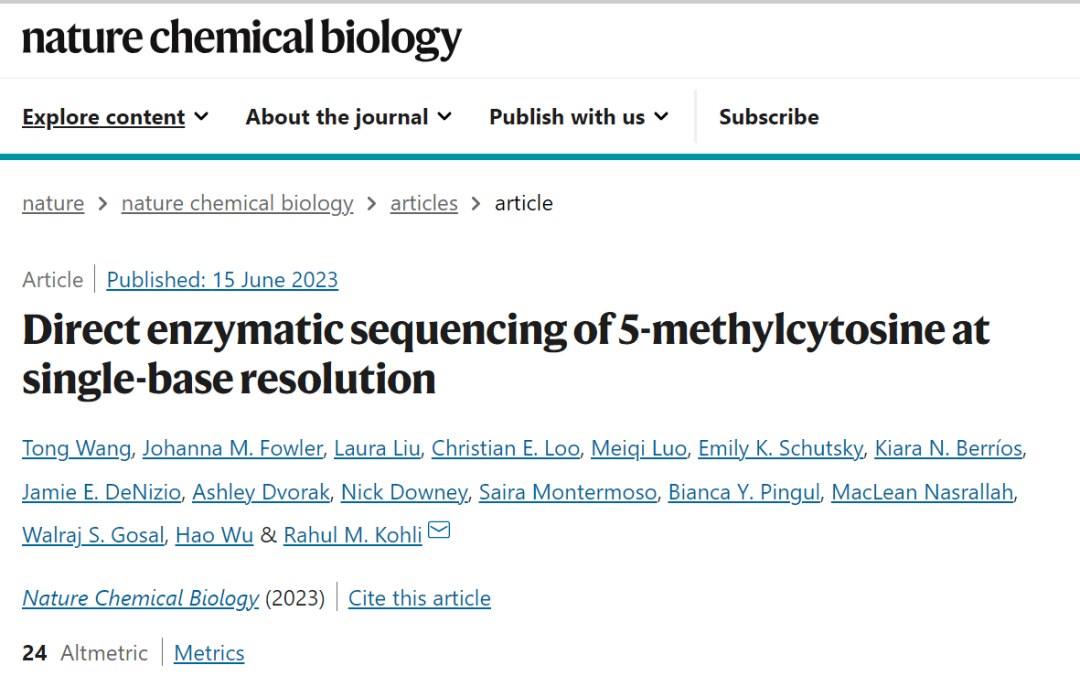Open author Tong Wang's profile link
This screenshot has width=1080, height=676.
pos(76,449)
